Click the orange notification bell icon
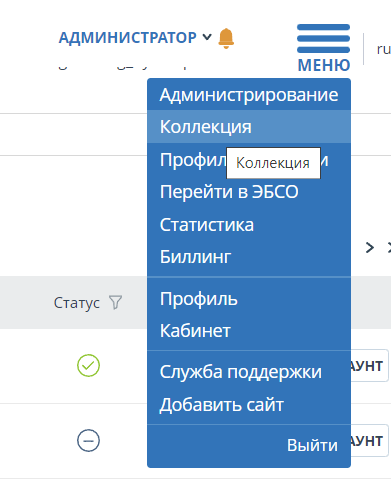The image size is (391, 480). 226,38
